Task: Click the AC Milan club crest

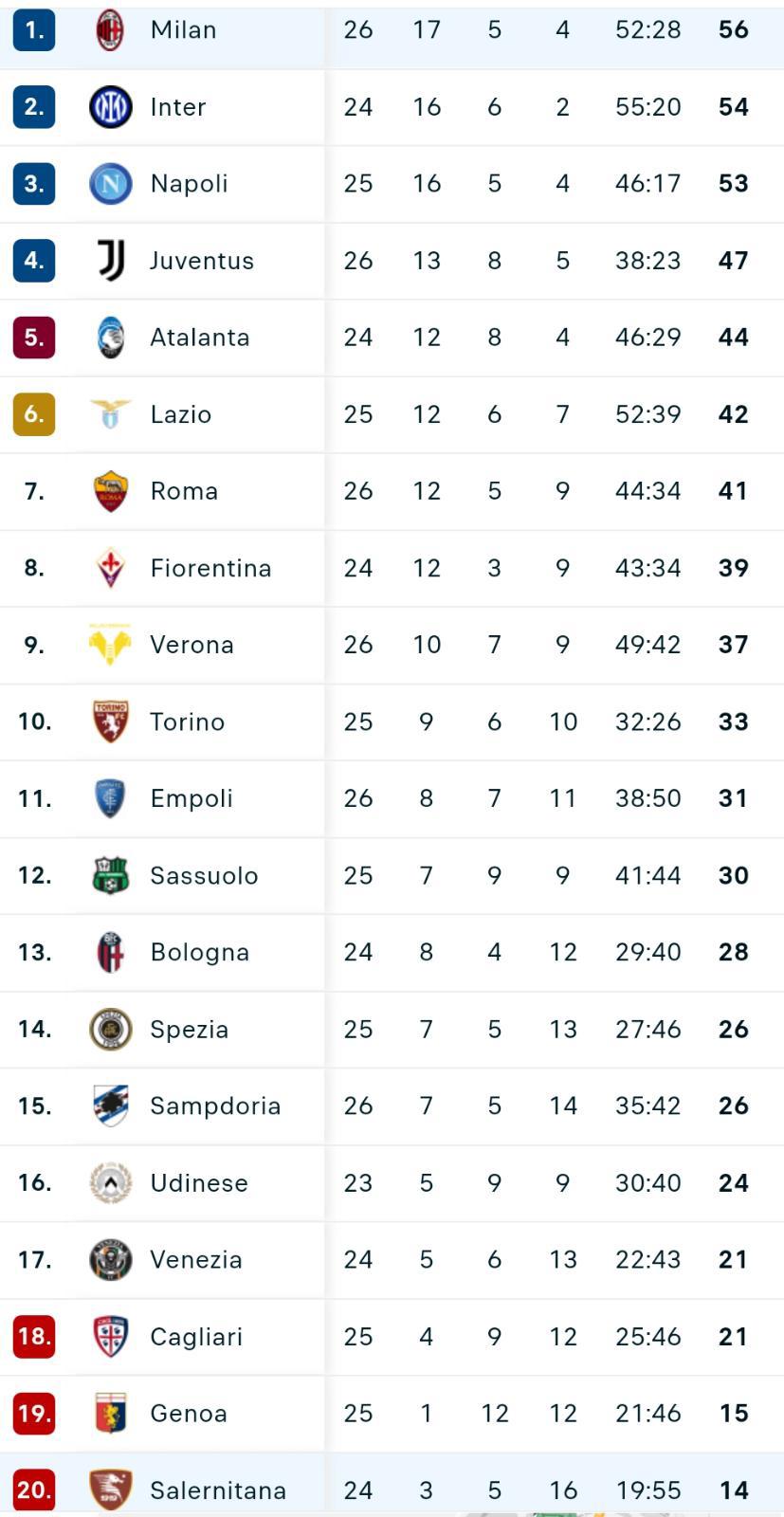Action: click(110, 30)
